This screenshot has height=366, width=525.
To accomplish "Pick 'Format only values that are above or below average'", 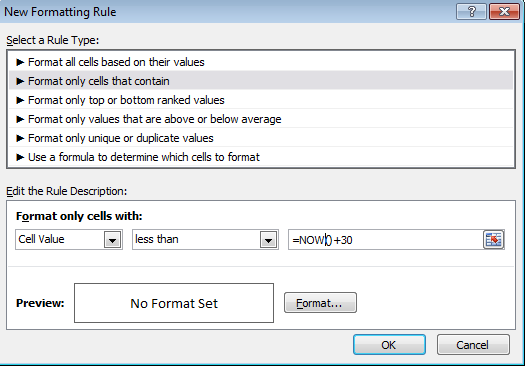I will (261, 119).
